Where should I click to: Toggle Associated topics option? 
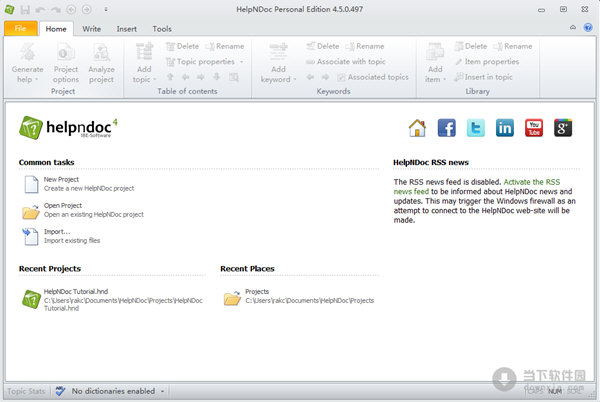(x=373, y=77)
